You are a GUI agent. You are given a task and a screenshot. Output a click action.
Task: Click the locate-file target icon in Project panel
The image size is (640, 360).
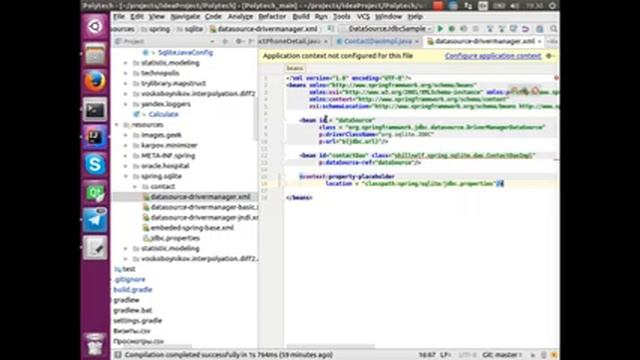click(x=225, y=41)
